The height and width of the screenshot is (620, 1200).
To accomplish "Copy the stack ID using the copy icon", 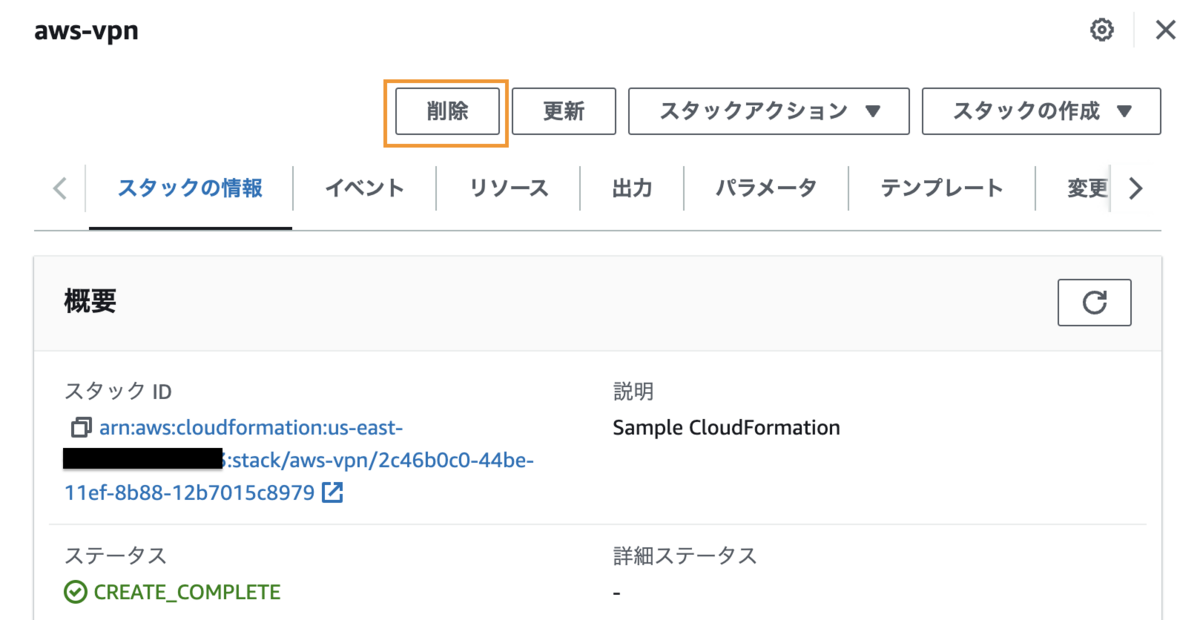I will pyautogui.click(x=81, y=428).
